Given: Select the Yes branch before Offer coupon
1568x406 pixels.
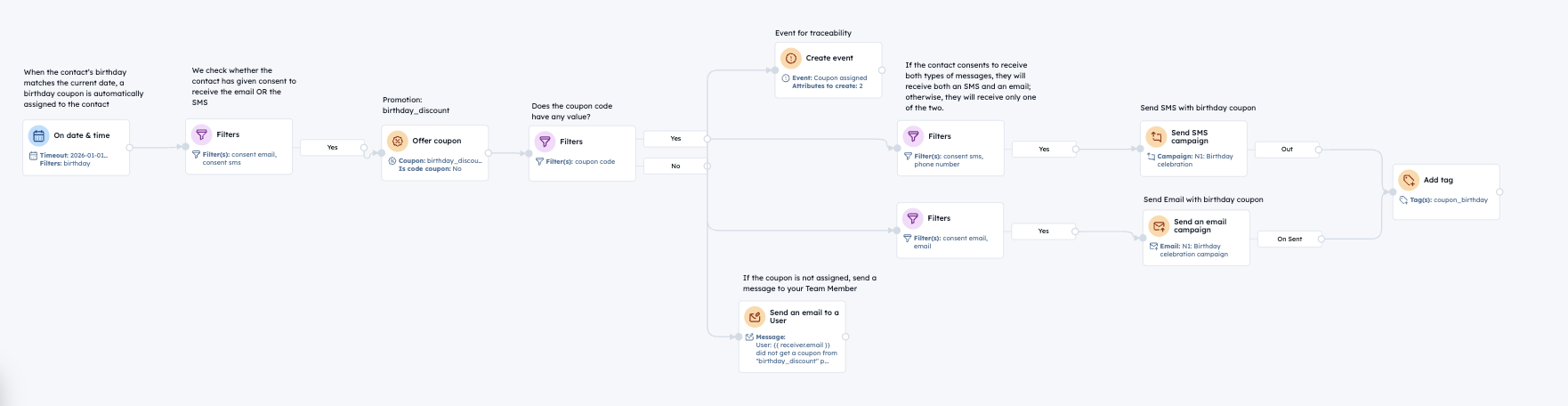Looking at the screenshot, I should click(x=332, y=147).
